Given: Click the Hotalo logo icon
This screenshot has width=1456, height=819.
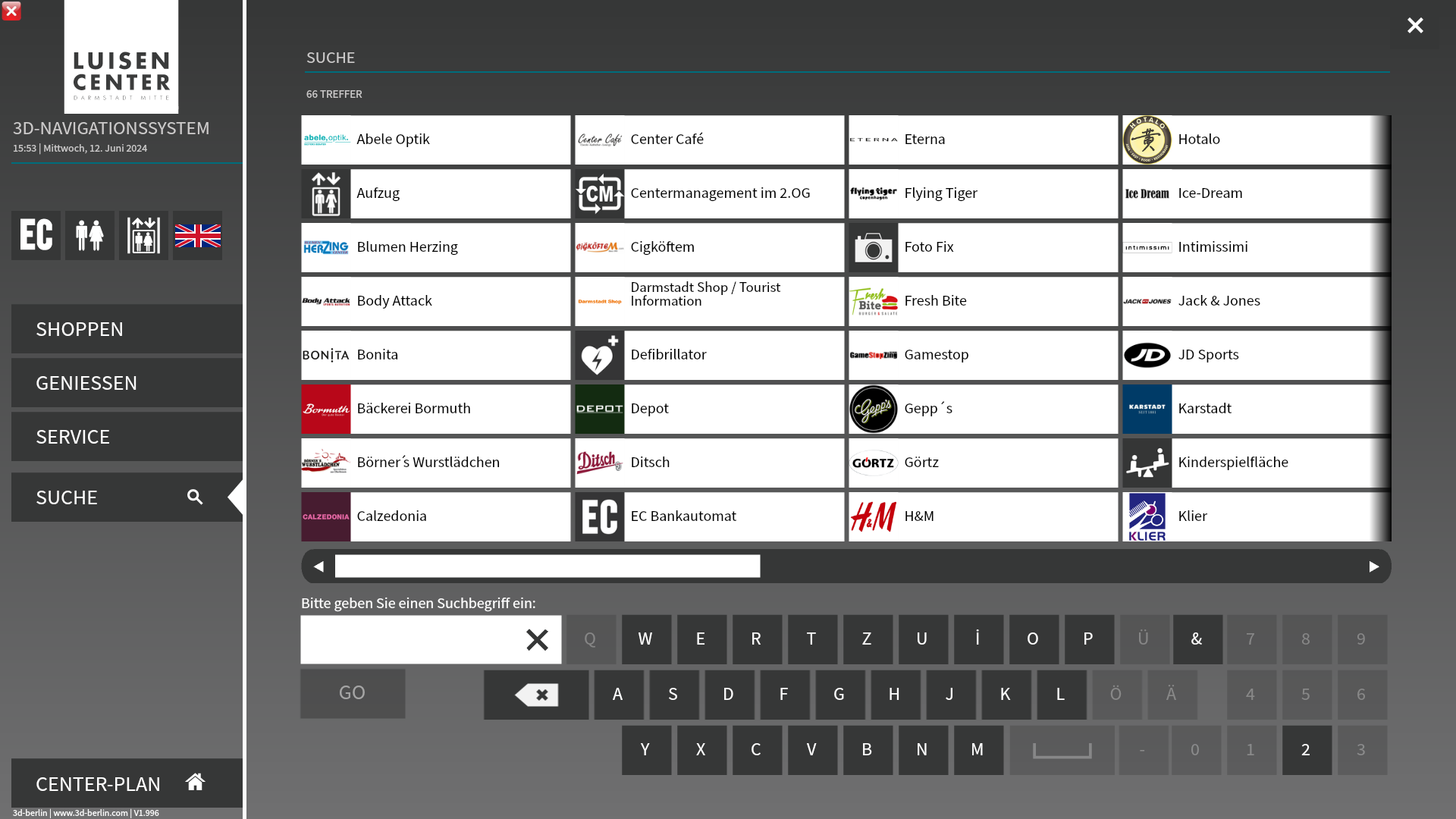Looking at the screenshot, I should [x=1147, y=140].
